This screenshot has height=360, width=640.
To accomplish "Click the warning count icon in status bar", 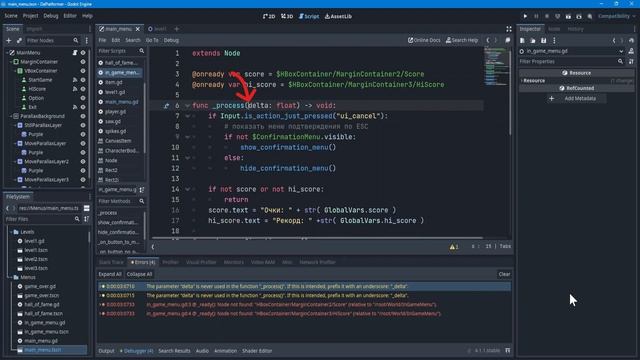I will click(x=454, y=247).
